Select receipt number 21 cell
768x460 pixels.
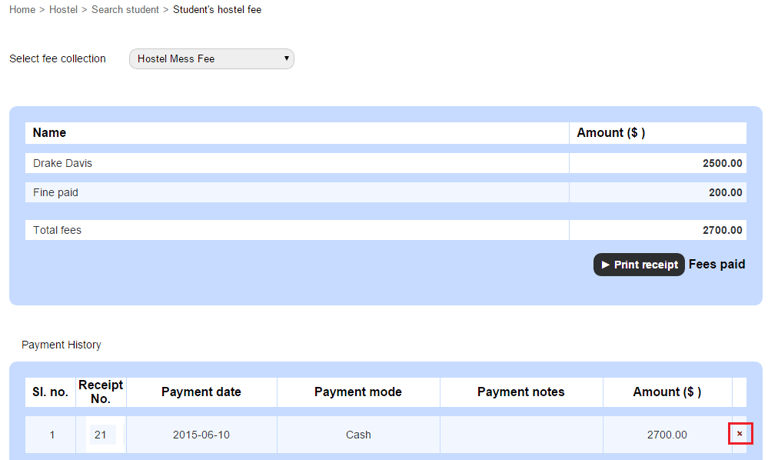[101, 435]
